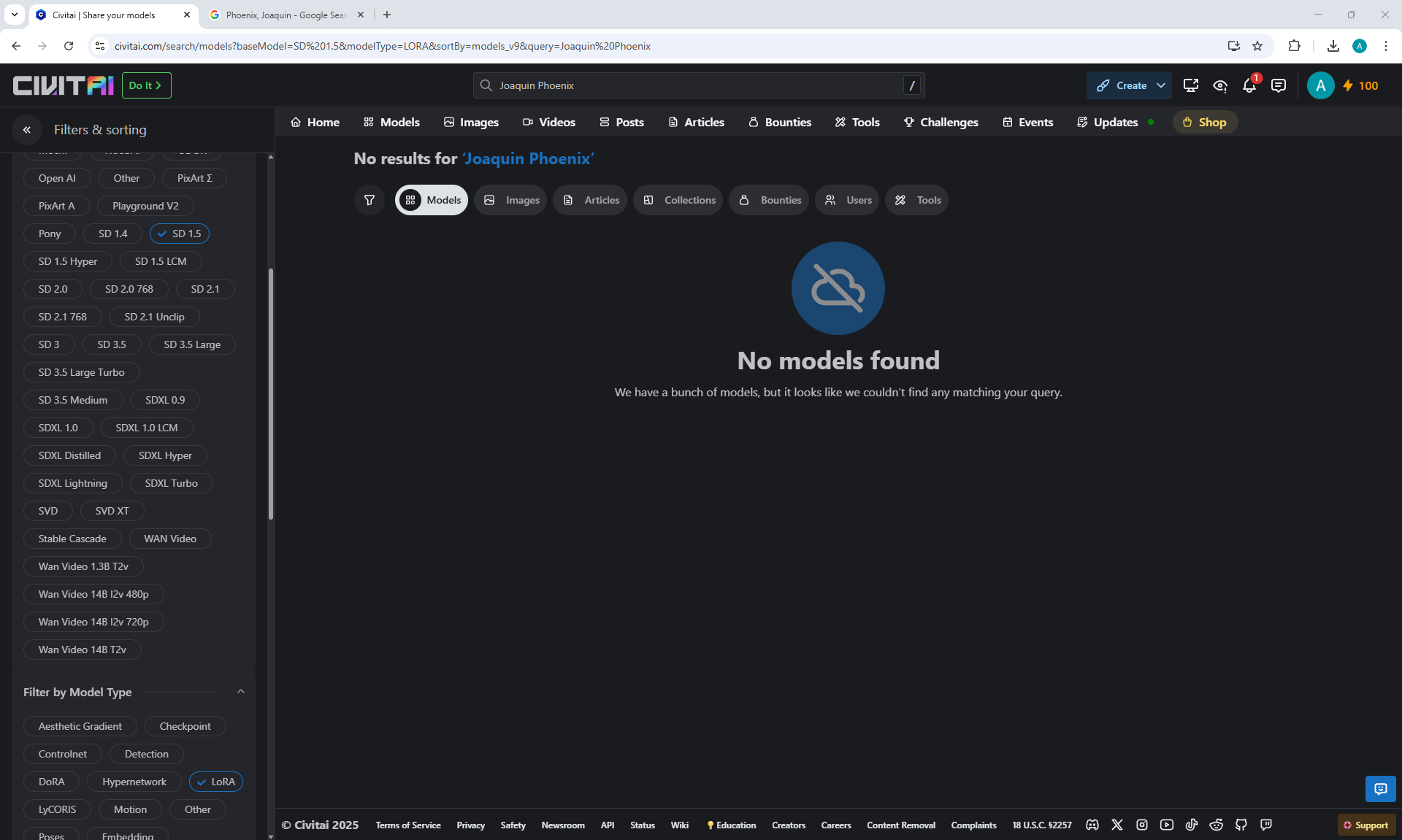Viewport: 1402px width, 840px height.
Task: Open the Discord link in footer
Action: 1092,825
